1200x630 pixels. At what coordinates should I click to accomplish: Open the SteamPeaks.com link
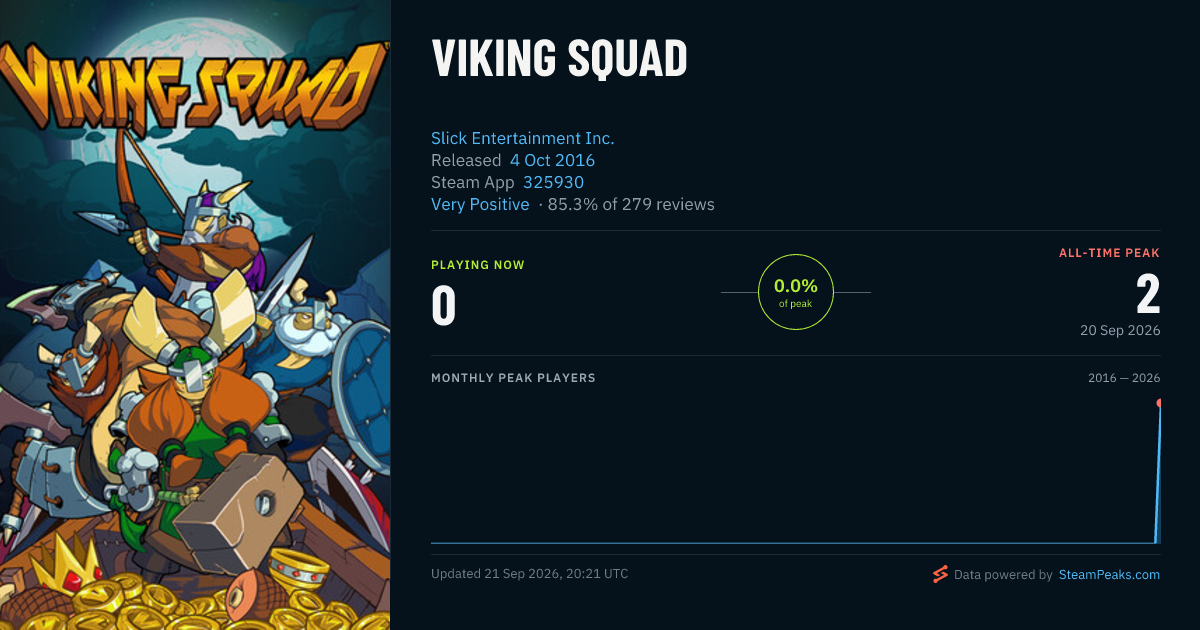tap(1109, 575)
